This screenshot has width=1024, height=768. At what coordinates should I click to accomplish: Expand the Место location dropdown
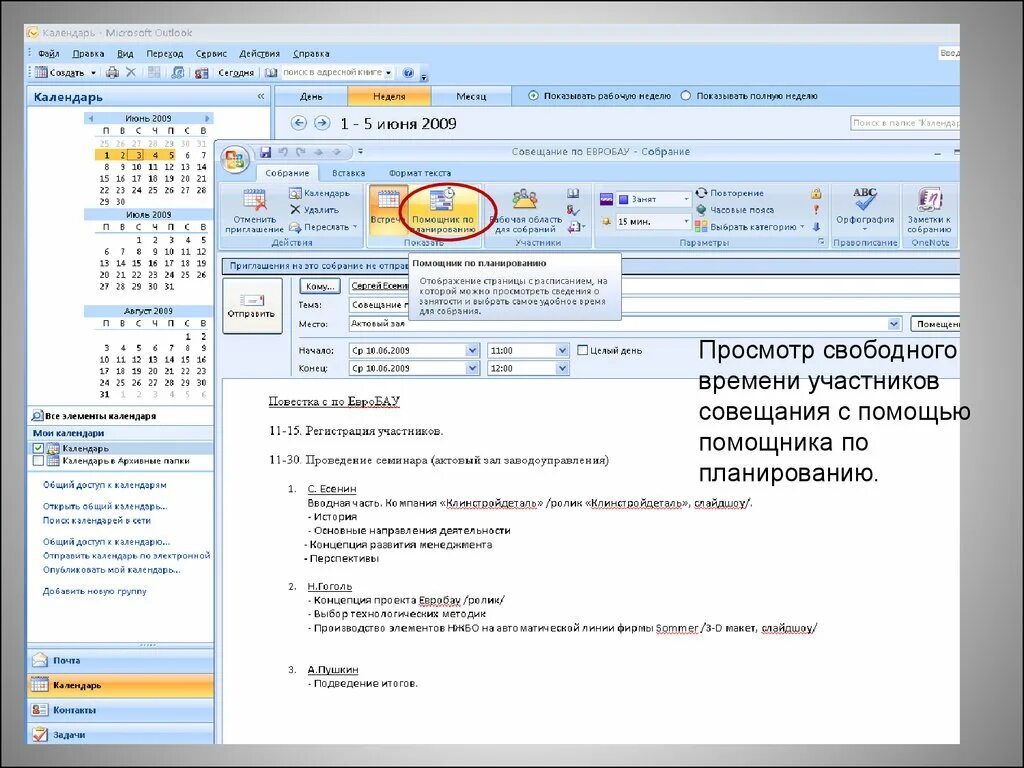(x=893, y=324)
